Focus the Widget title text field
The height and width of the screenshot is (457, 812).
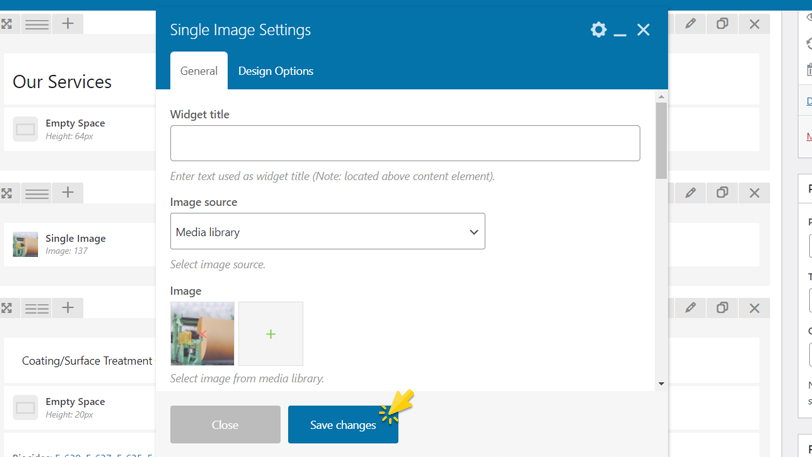404,144
